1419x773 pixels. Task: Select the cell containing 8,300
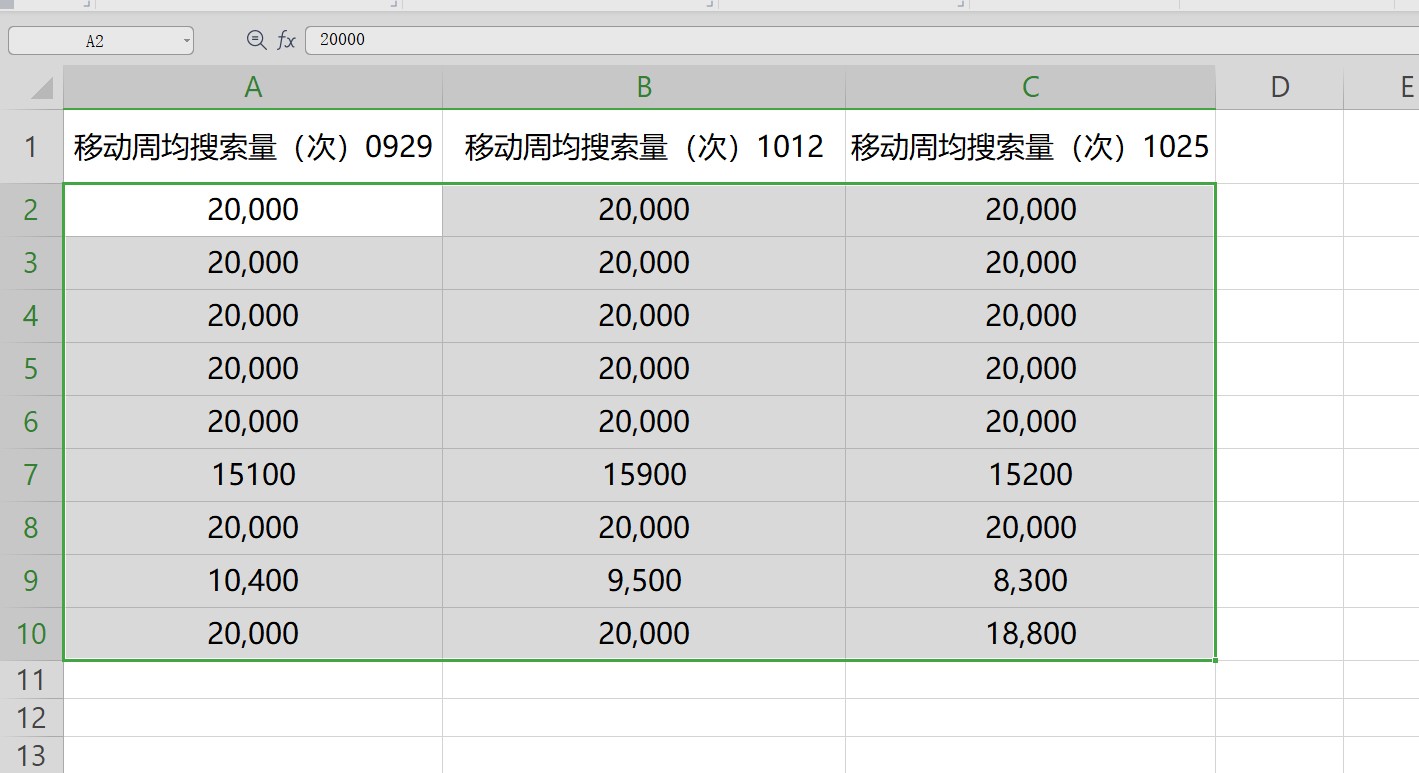coord(1030,580)
